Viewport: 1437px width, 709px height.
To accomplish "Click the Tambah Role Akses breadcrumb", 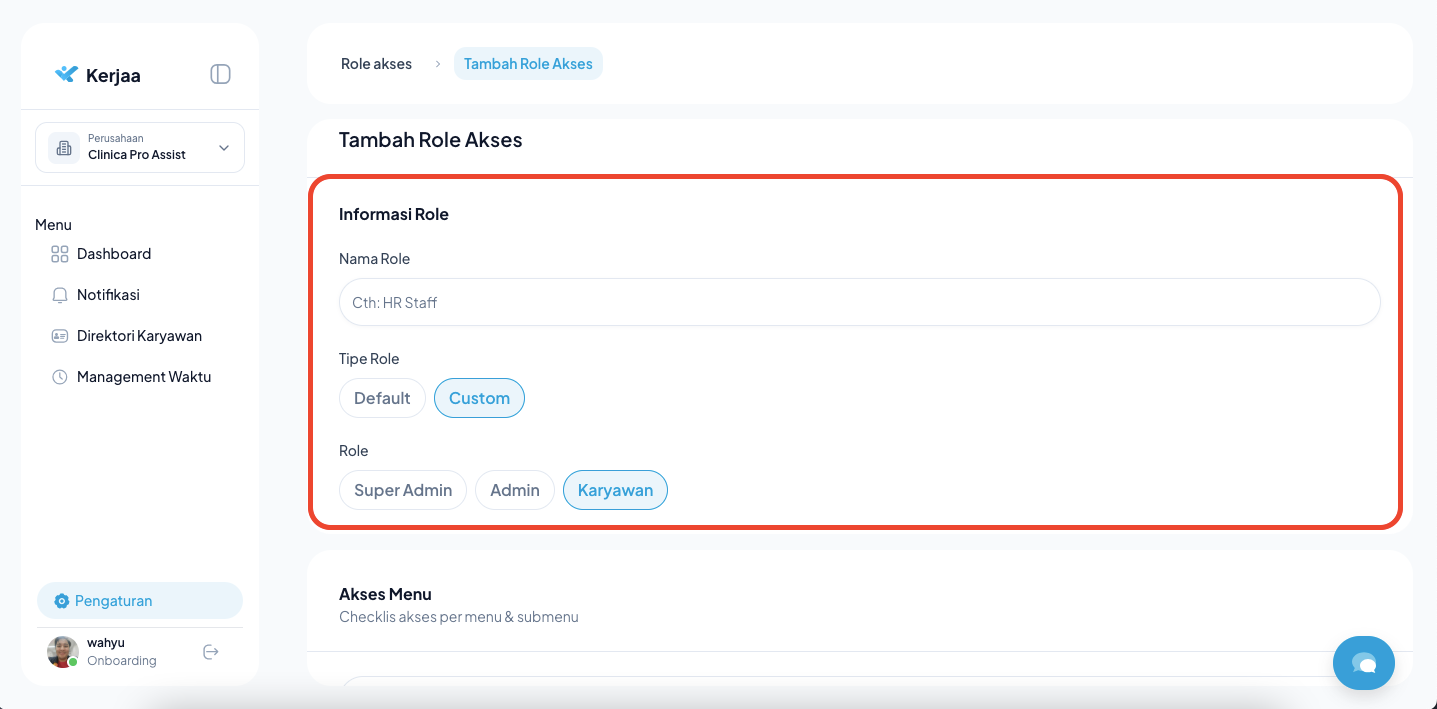I will pos(528,64).
